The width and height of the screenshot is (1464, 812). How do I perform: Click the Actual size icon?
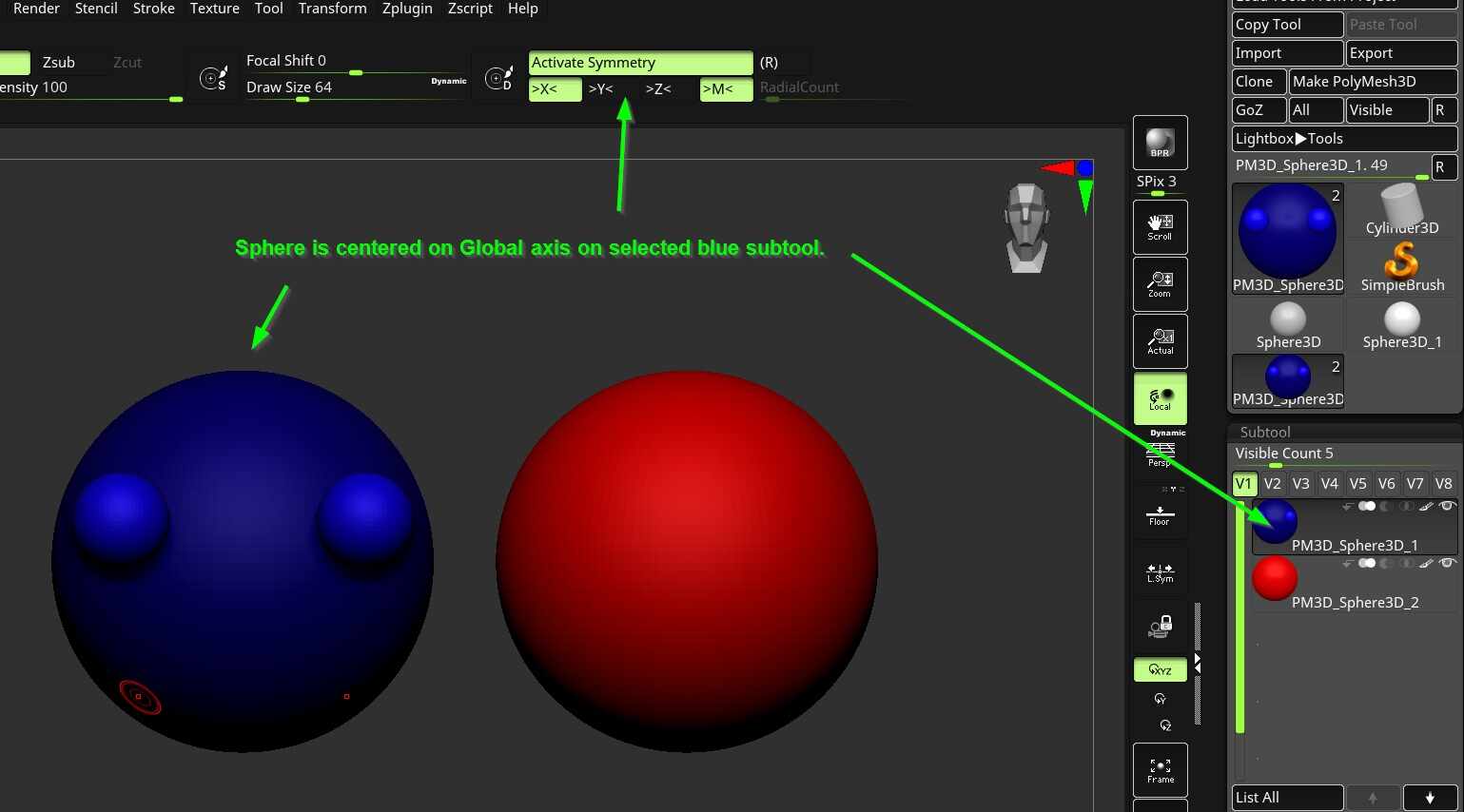pyautogui.click(x=1160, y=341)
